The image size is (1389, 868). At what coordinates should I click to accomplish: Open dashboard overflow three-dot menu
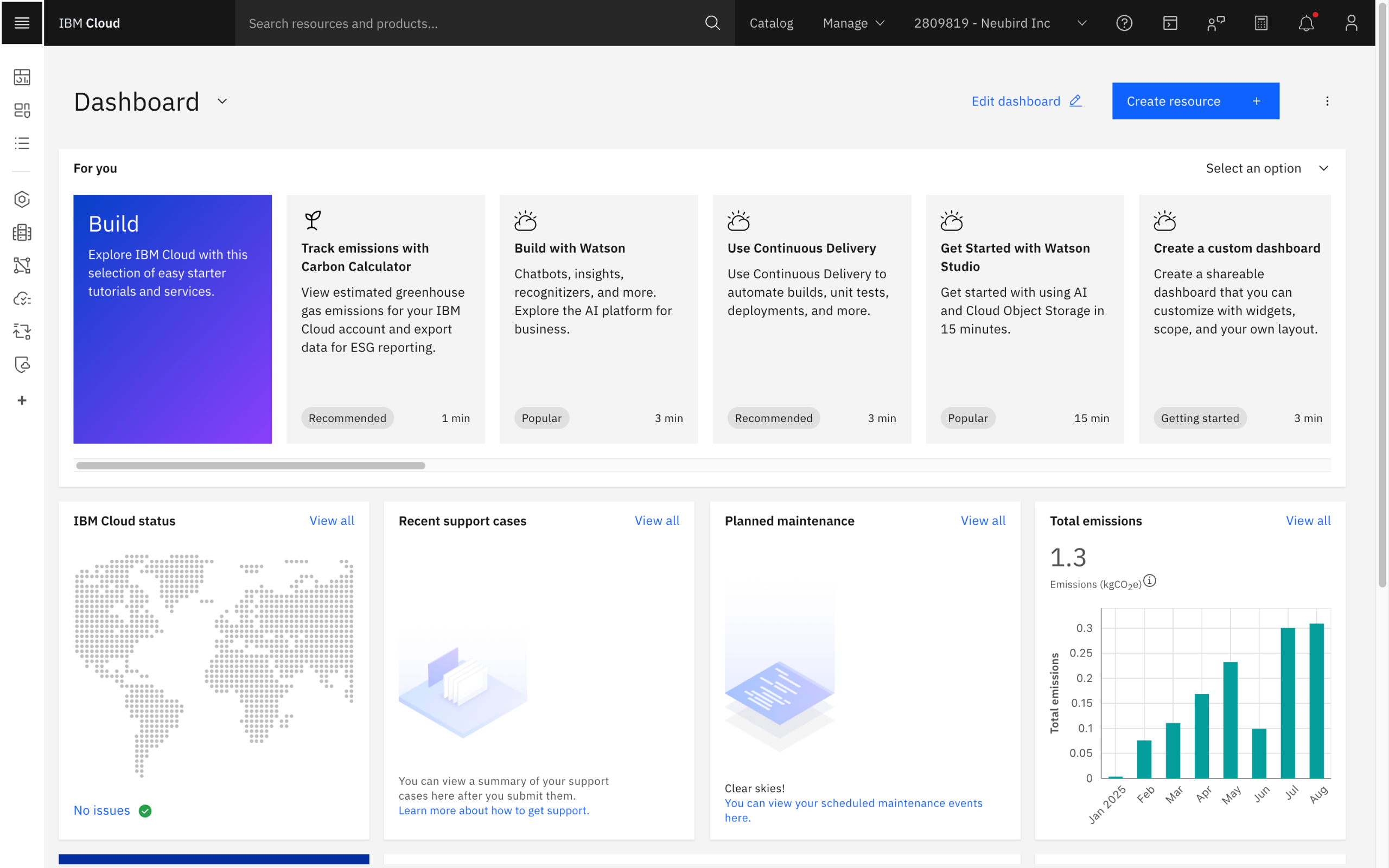pos(1327,101)
